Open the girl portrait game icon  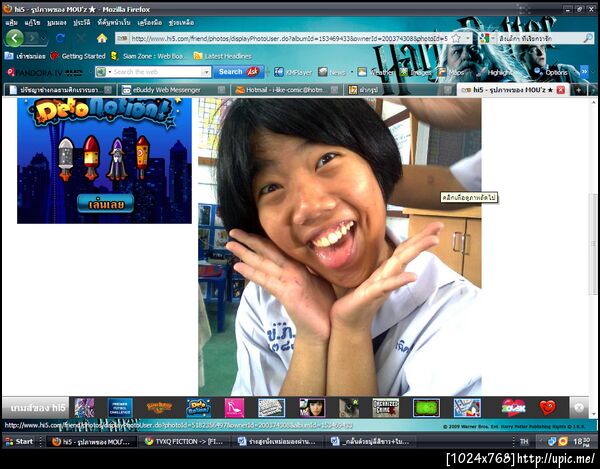point(312,408)
